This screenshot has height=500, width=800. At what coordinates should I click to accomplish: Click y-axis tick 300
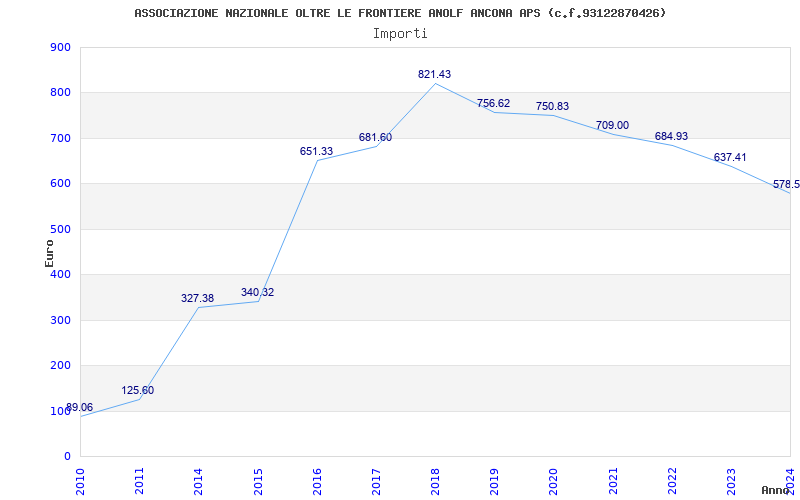[61, 320]
